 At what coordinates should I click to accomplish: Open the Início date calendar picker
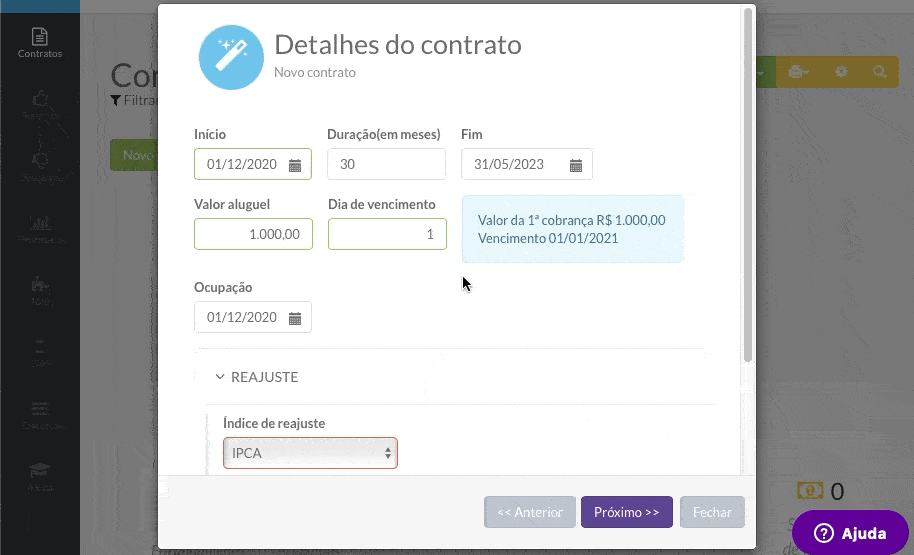pos(295,165)
